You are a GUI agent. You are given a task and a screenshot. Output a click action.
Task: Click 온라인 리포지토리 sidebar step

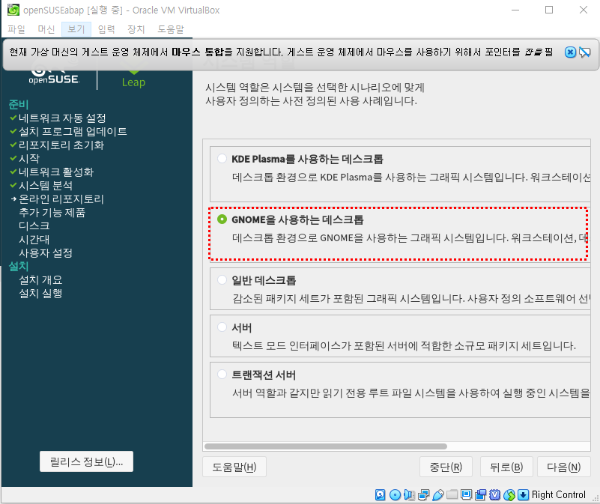tap(61, 199)
